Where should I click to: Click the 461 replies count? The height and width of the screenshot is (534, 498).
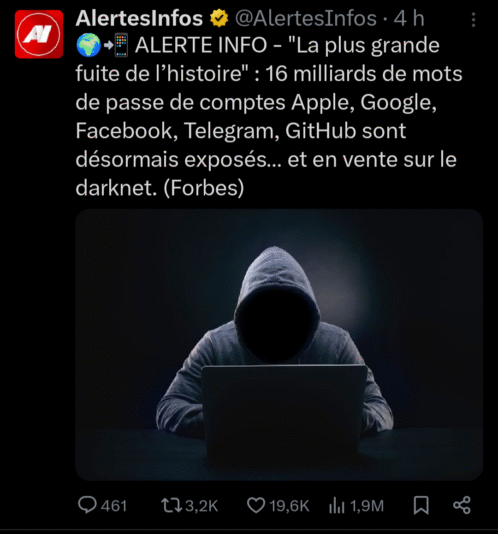pos(114,506)
